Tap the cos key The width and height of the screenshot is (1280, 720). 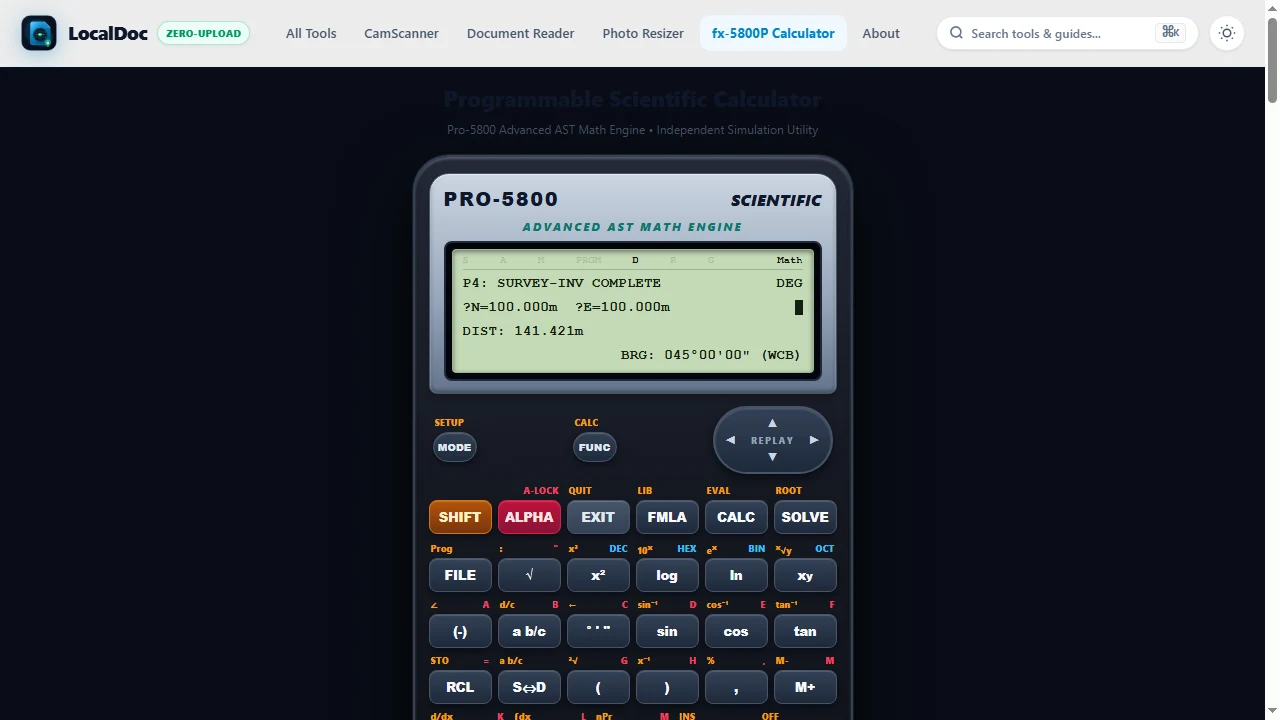(736, 631)
